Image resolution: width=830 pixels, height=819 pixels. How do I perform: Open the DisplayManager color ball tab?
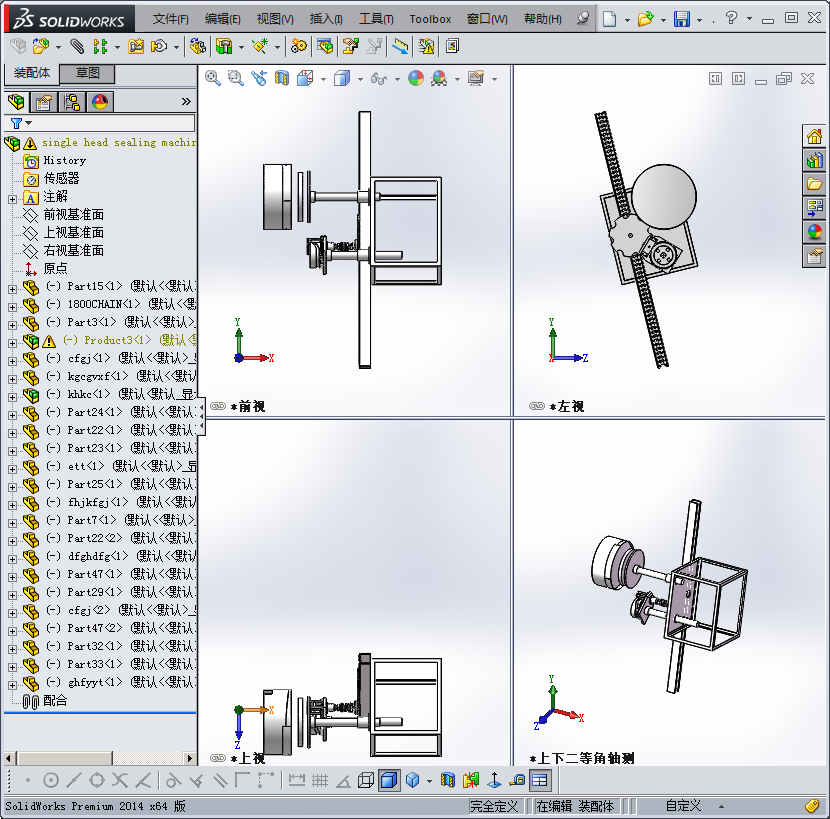pyautogui.click(x=100, y=101)
